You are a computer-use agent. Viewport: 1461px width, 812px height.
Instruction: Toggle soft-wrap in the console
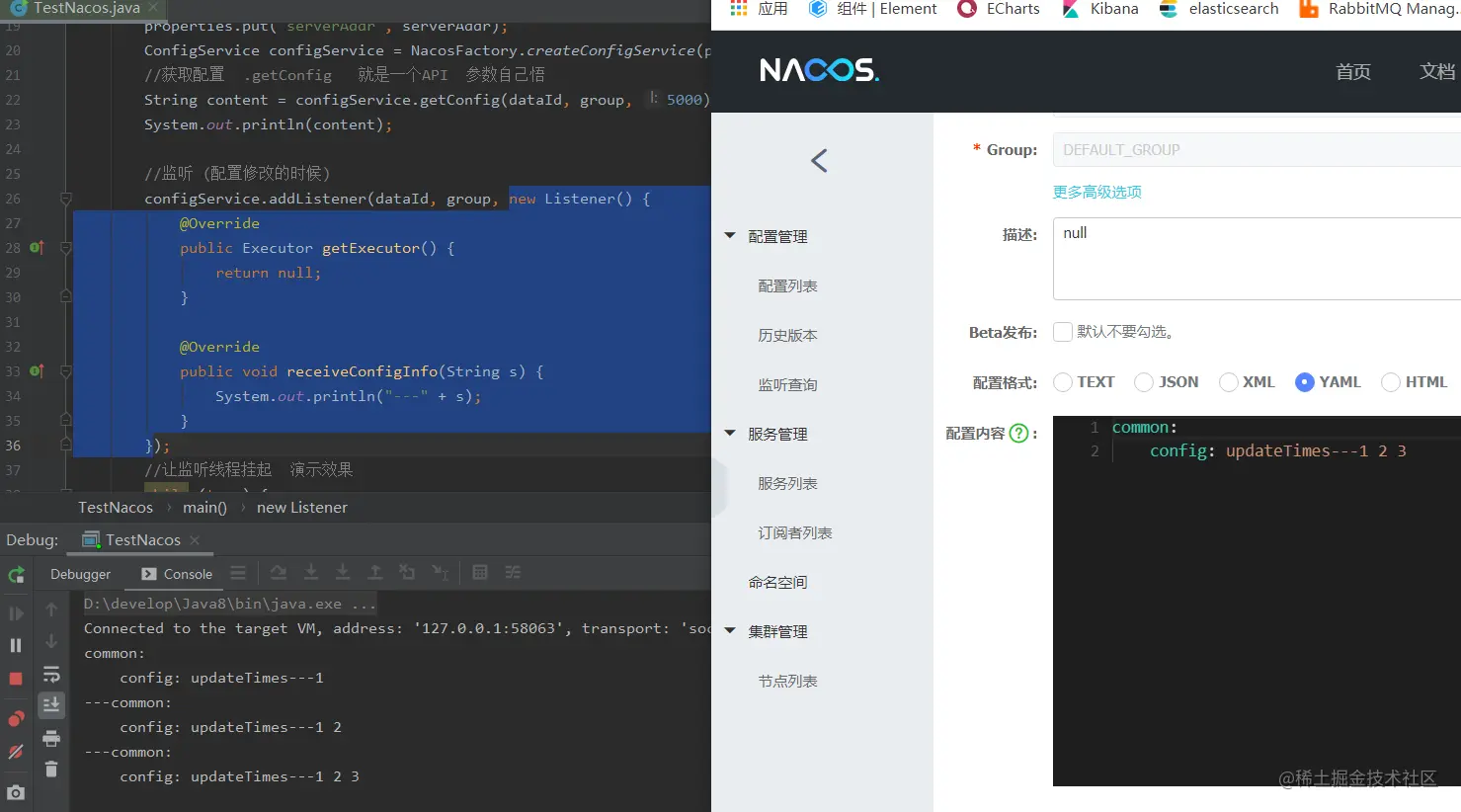pyautogui.click(x=51, y=675)
